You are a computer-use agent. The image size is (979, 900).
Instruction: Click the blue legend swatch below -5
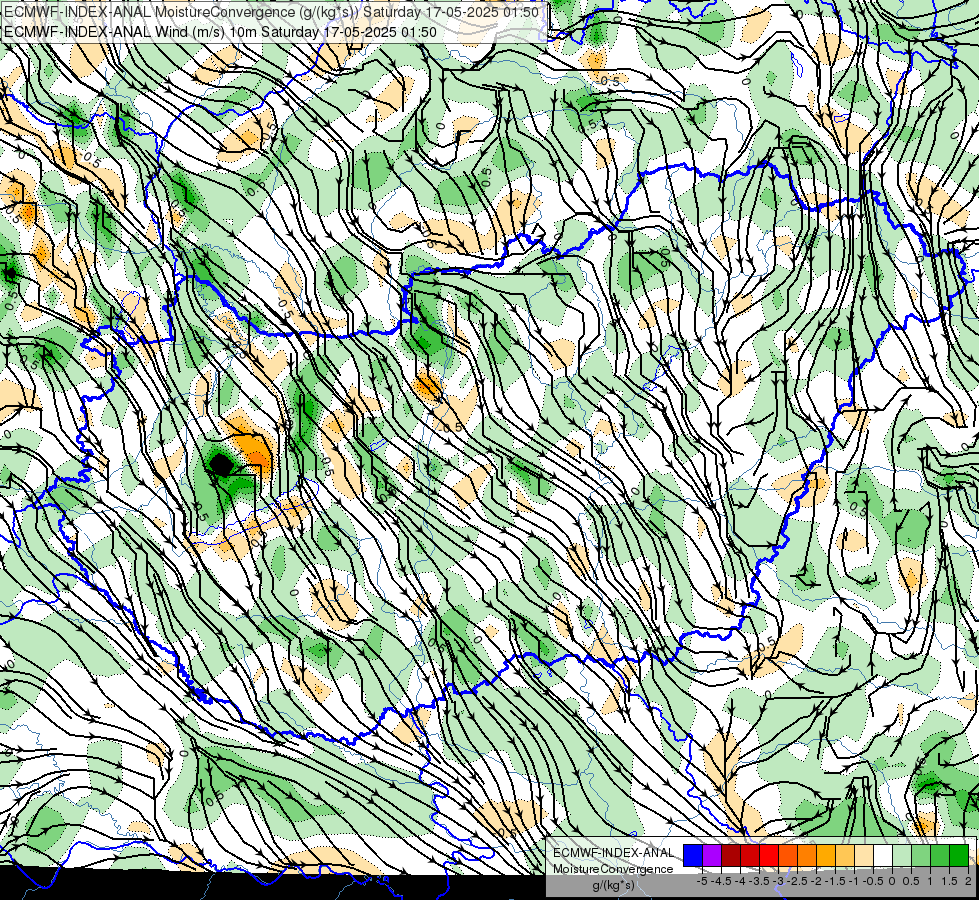click(x=693, y=855)
